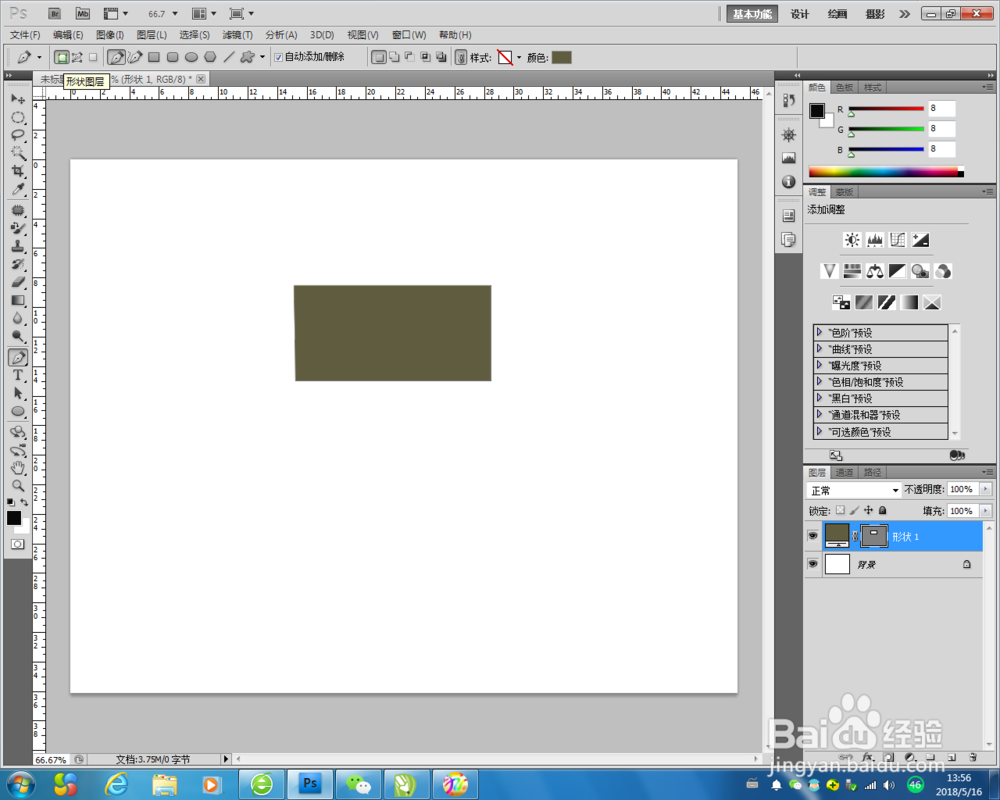Toggle the 自动添加/删除 checkbox

pyautogui.click(x=278, y=57)
